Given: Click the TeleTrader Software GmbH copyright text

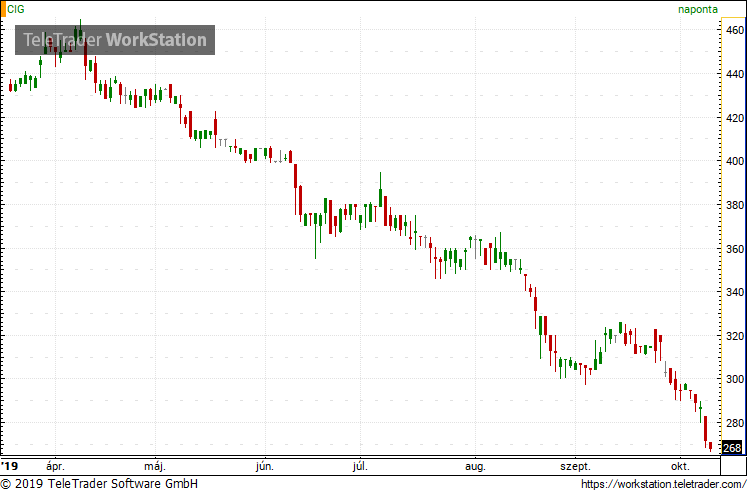Looking at the screenshot, I should click(99, 484).
